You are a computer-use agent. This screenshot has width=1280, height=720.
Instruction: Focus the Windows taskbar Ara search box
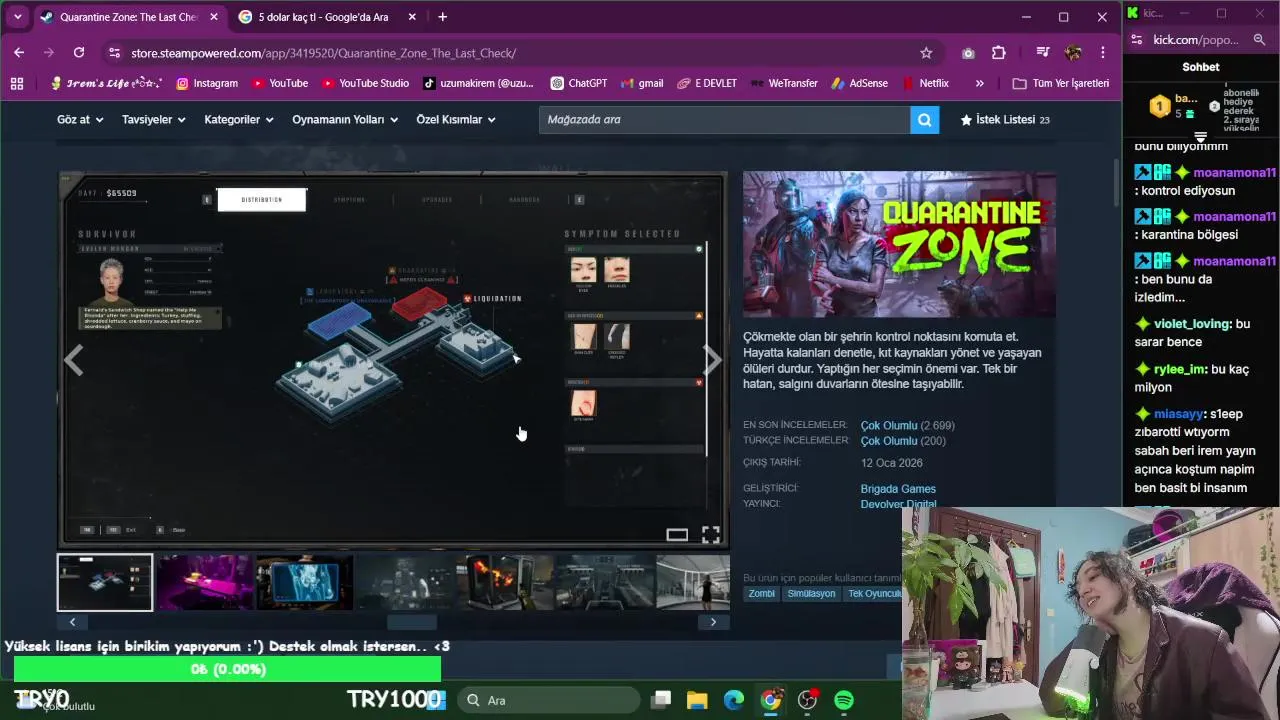click(548, 700)
